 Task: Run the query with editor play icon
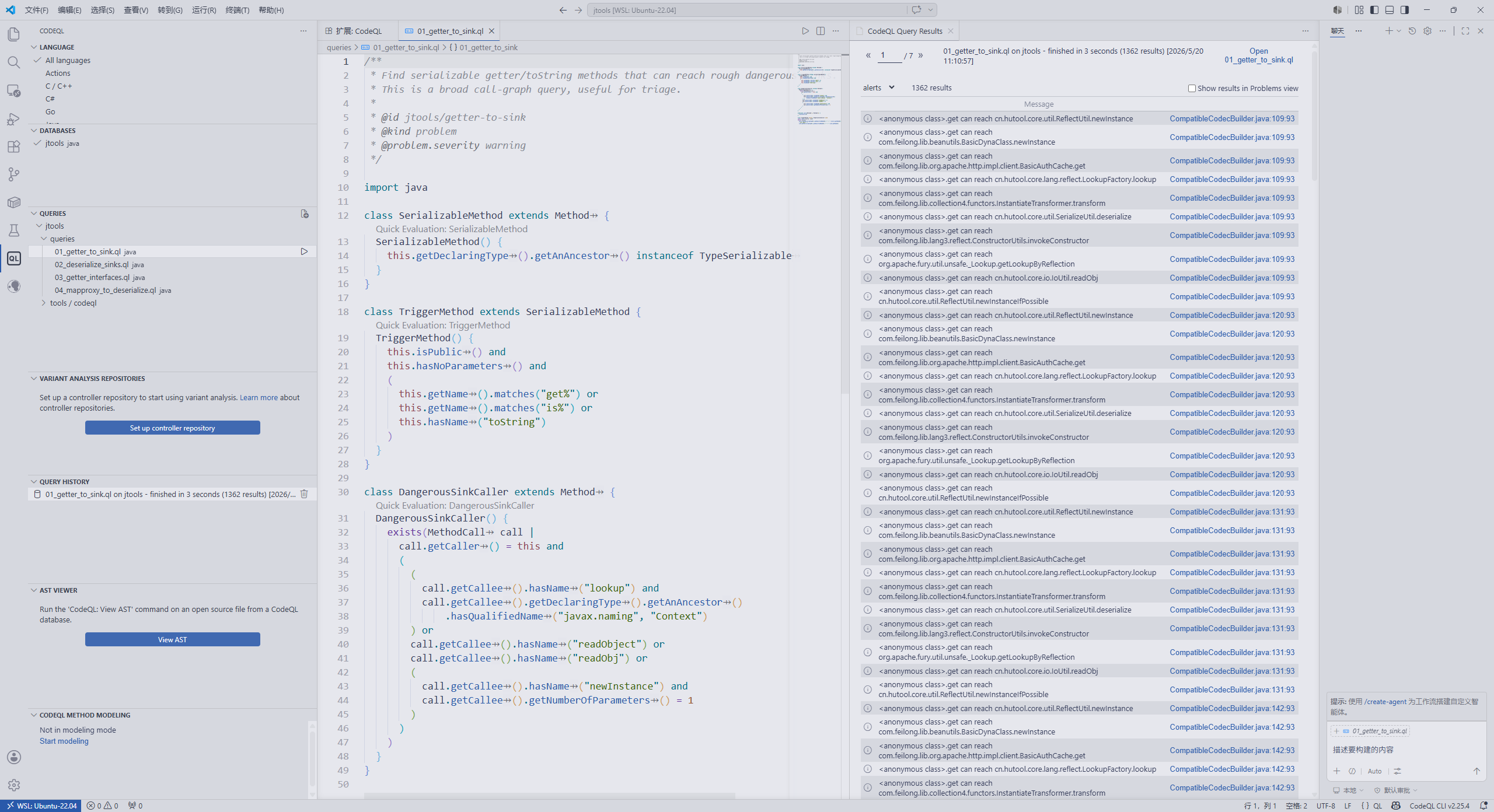pyautogui.click(x=805, y=31)
